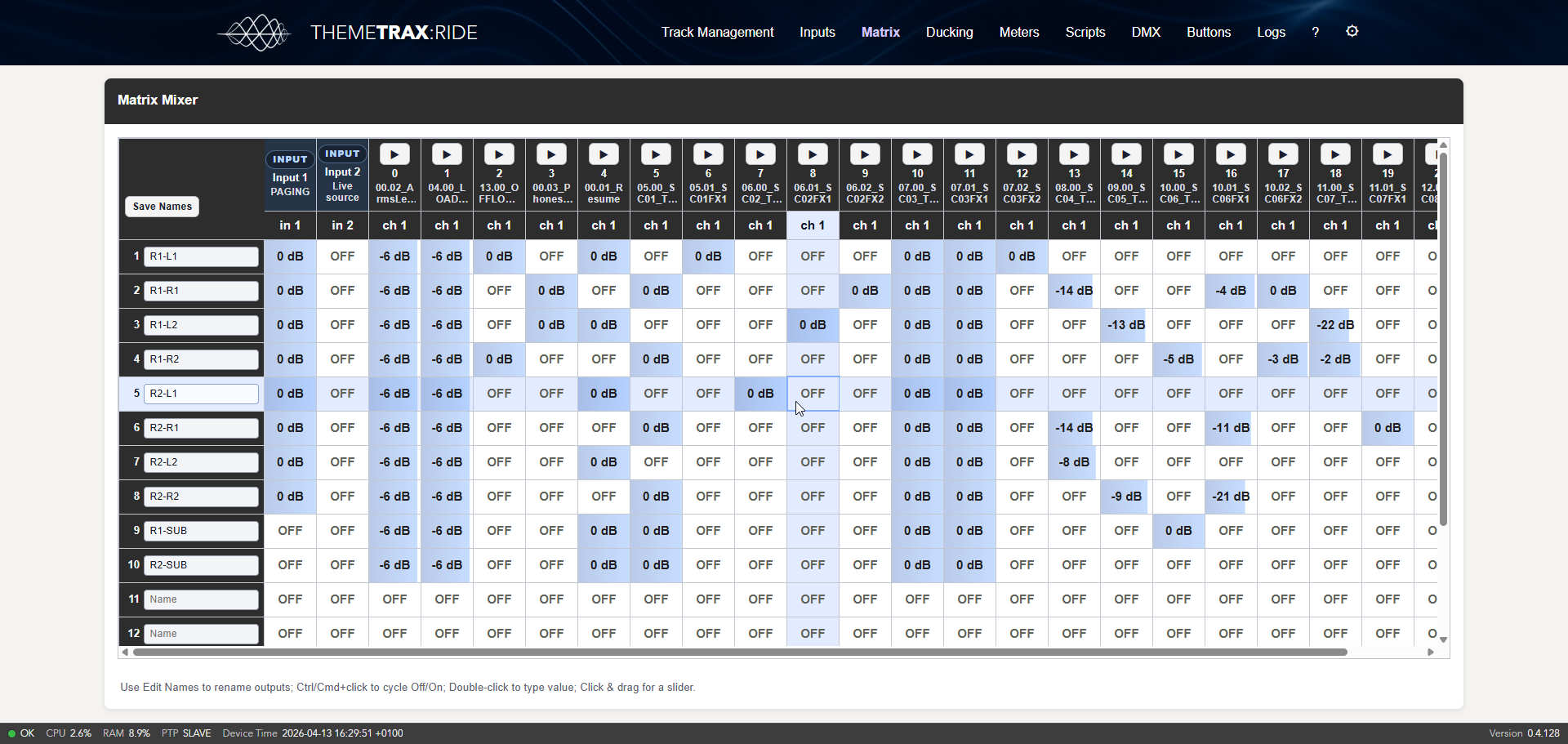Toggle R2-L1 crosspoint under track 8

tap(813, 394)
